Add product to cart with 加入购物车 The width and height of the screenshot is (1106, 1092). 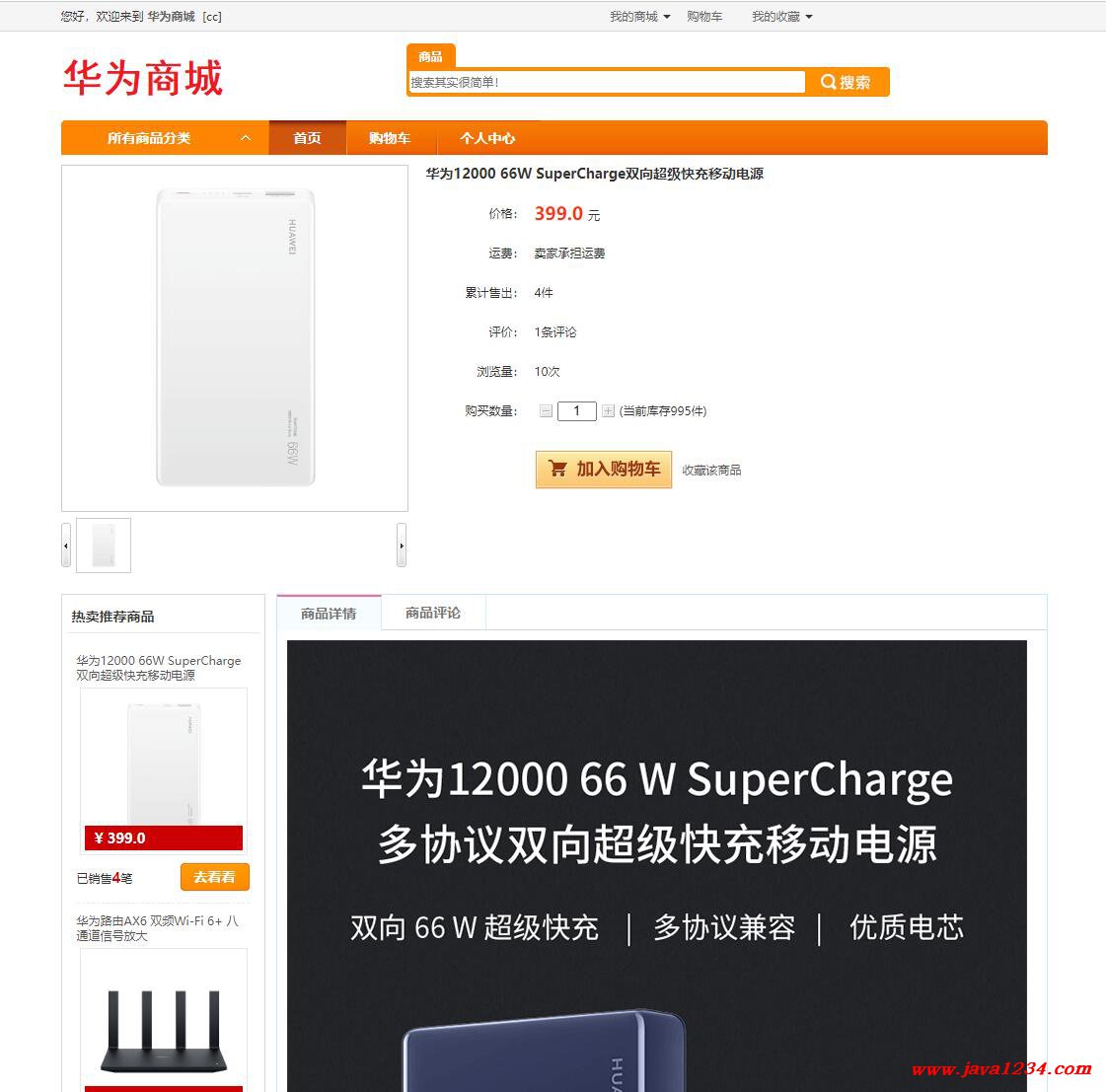coord(604,470)
